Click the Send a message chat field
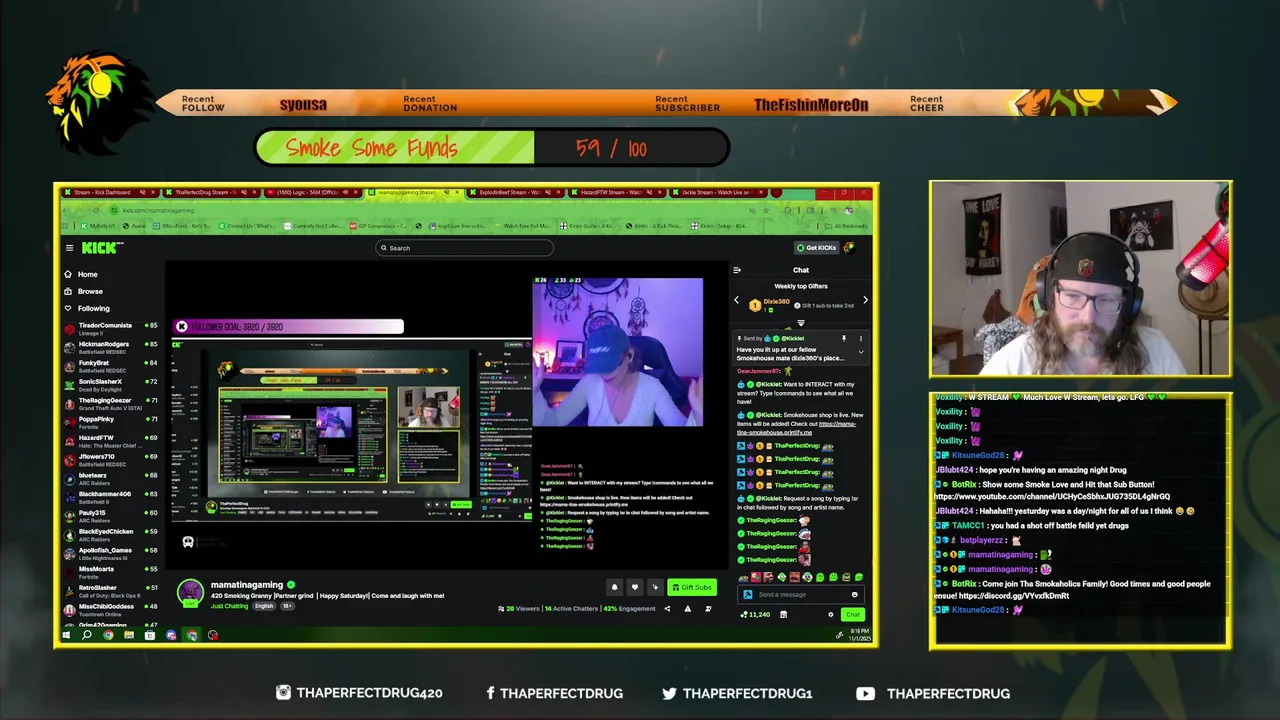 point(801,594)
